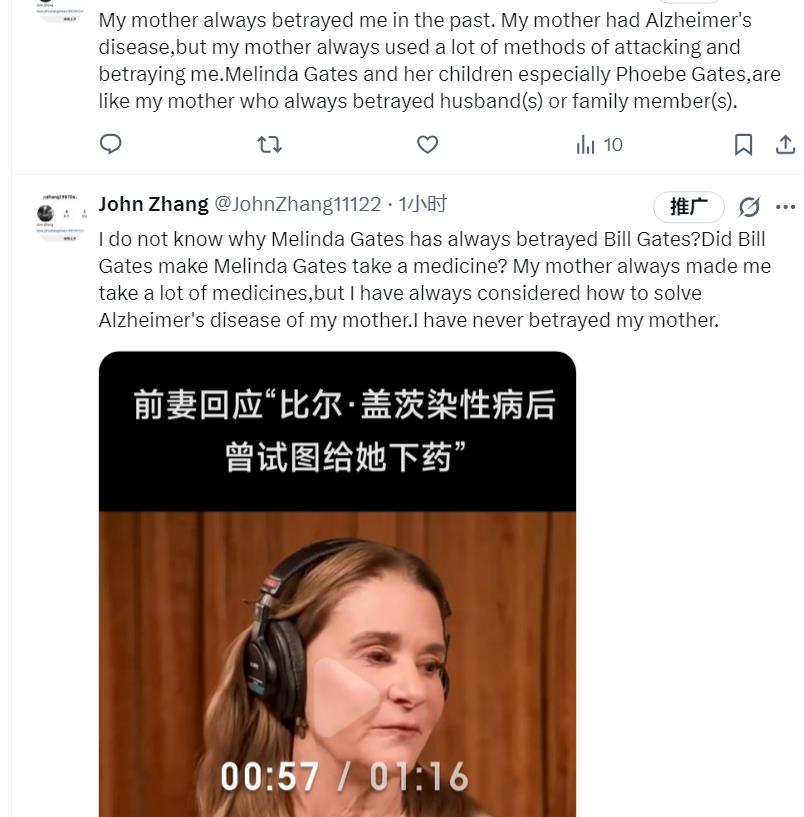The width and height of the screenshot is (804, 817).
Task: Open John Zhang's profile avatar on second tweet
Action: click(62, 217)
